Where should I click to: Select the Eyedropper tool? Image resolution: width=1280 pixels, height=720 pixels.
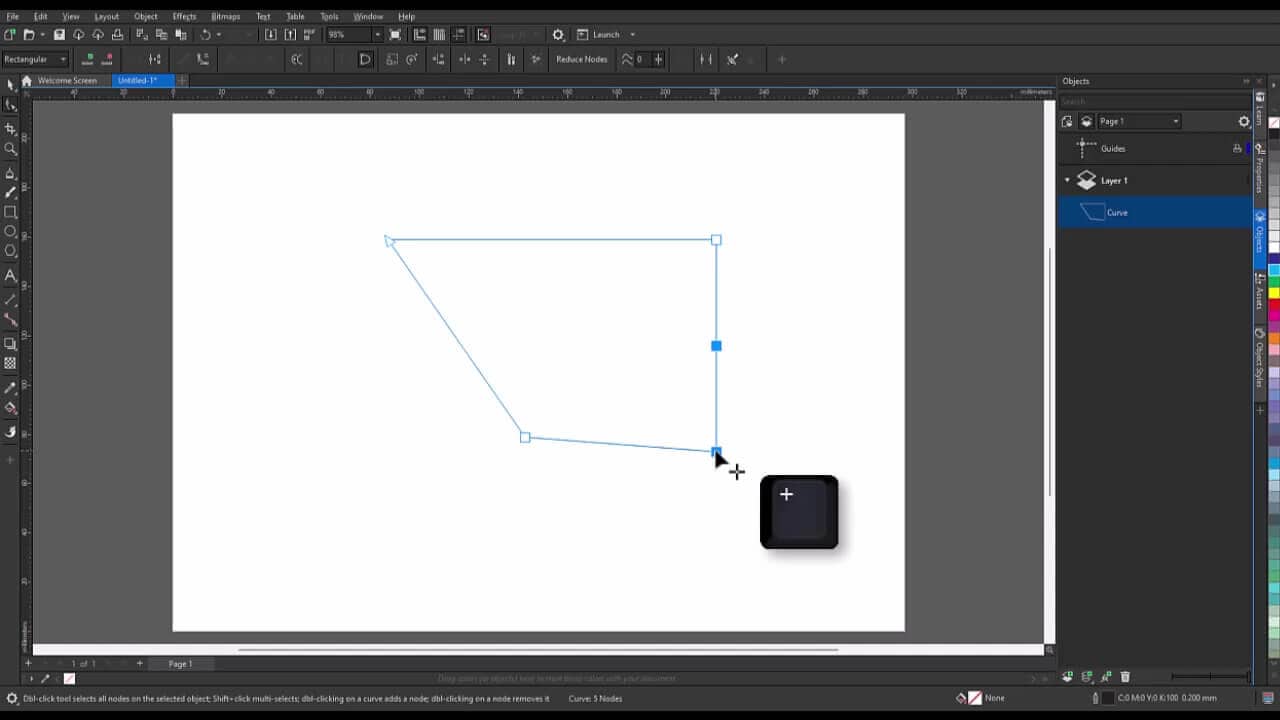pos(11,388)
